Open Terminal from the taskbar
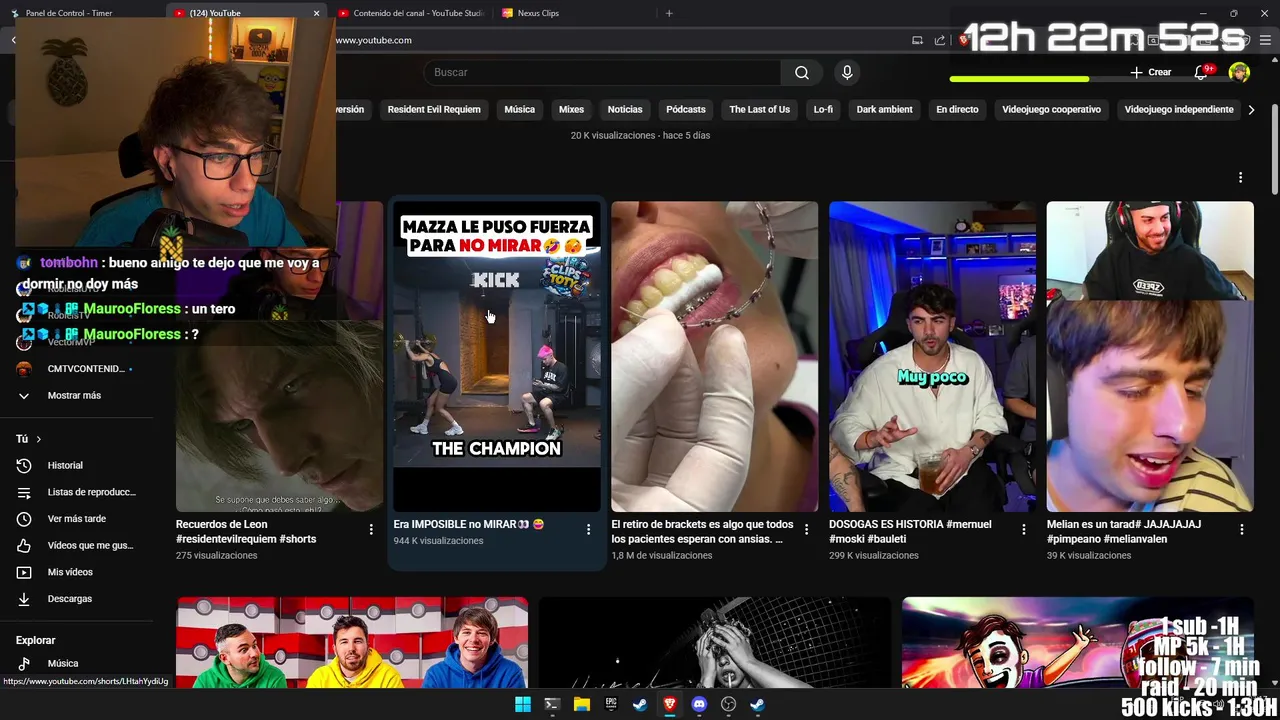 [x=551, y=704]
